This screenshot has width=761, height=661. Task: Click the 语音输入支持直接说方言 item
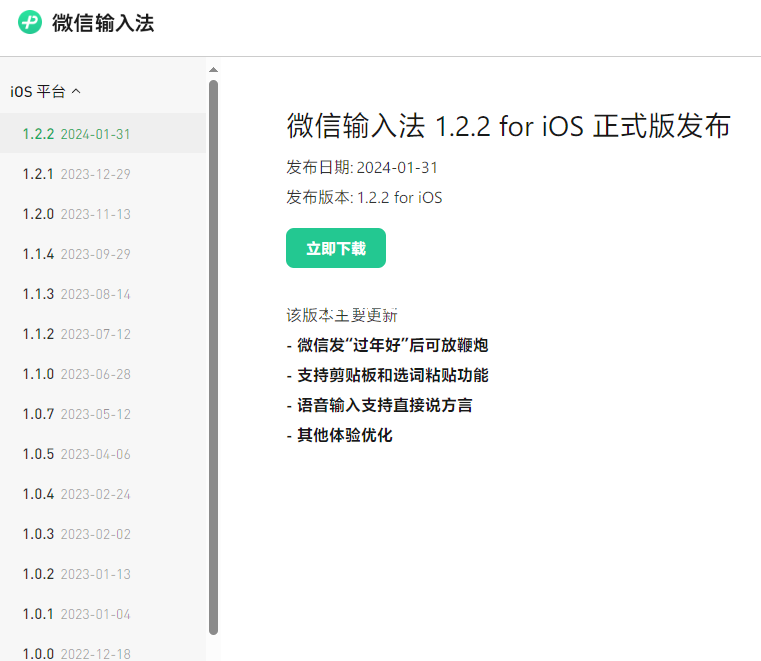[379, 405]
